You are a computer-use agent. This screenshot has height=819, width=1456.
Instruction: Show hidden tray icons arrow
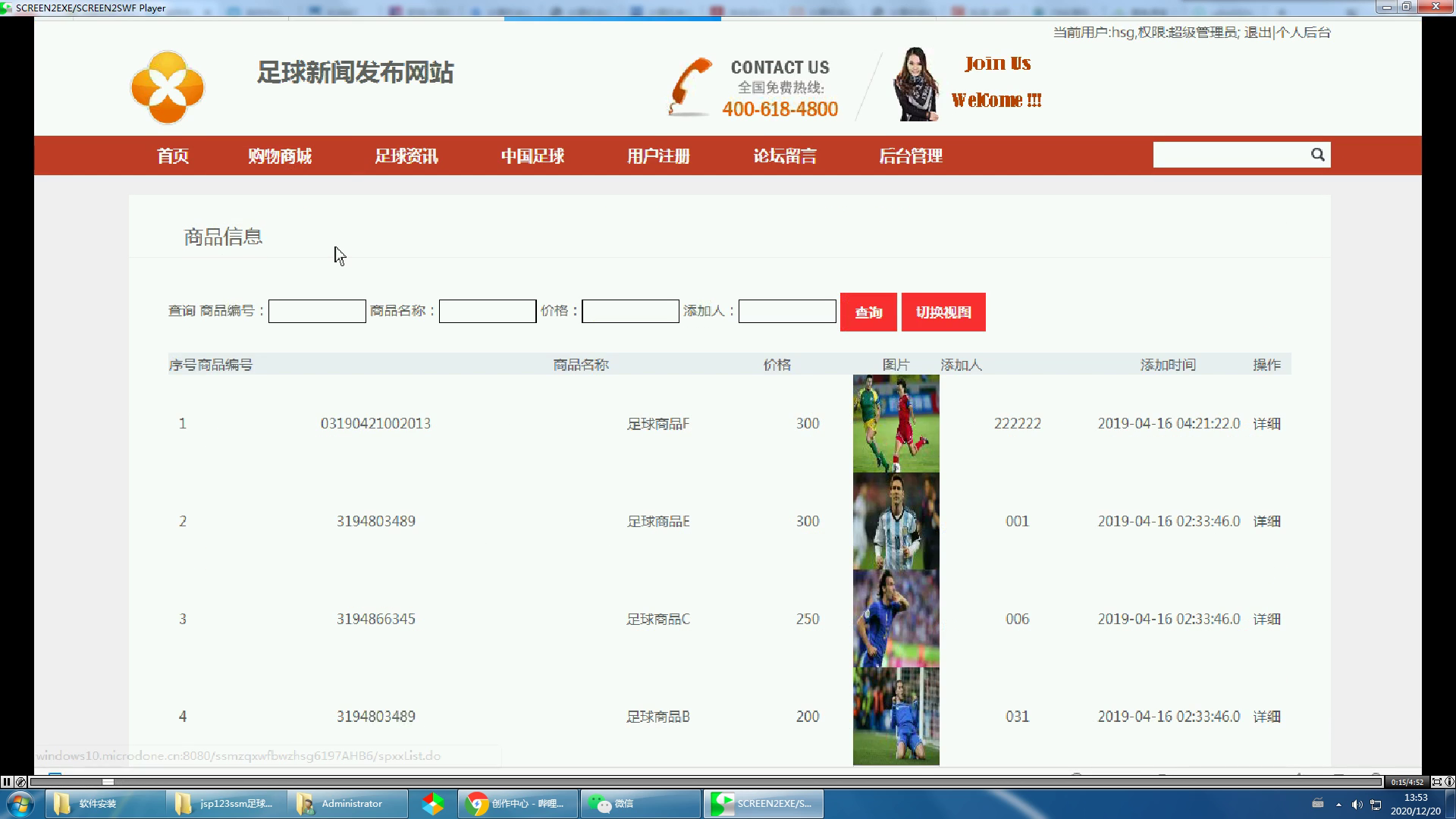[1338, 805]
